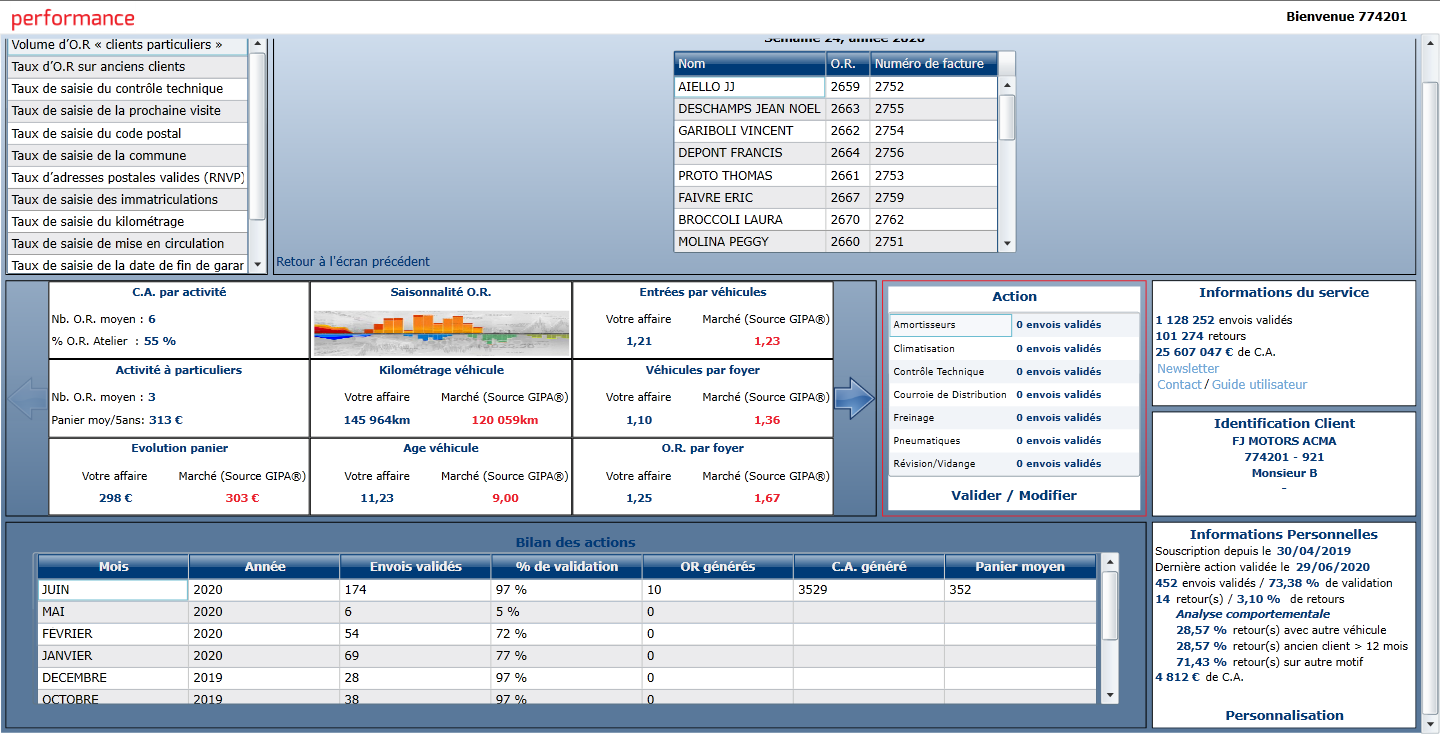Click Retour à l'écran précédent
The width and height of the screenshot is (1440, 734).
(x=352, y=261)
